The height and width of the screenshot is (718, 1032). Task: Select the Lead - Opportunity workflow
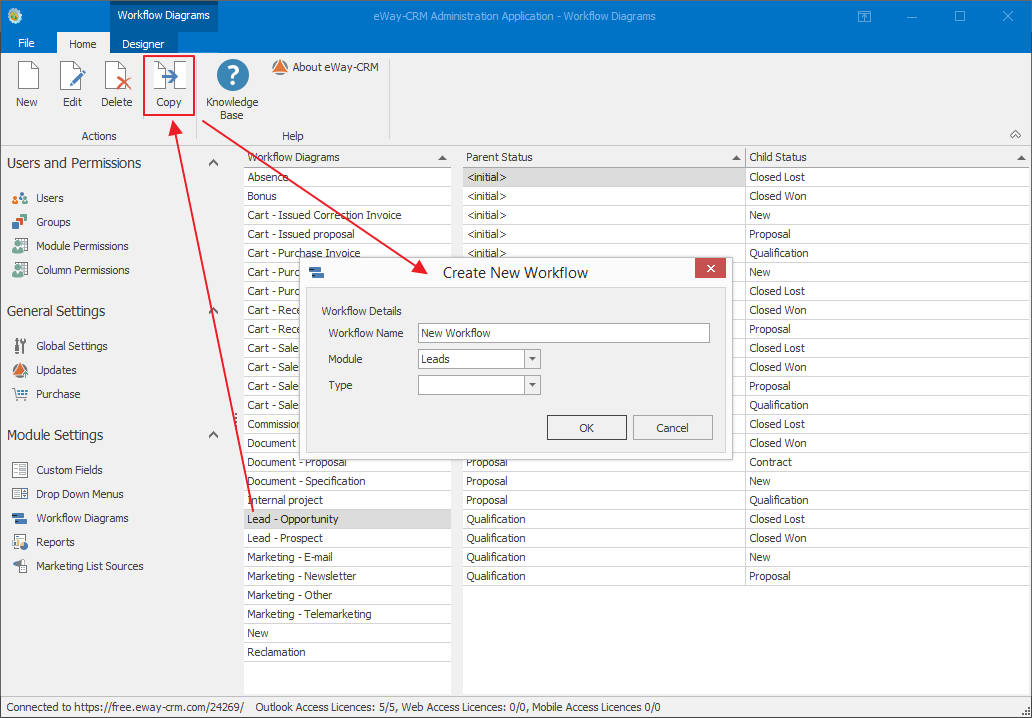coord(348,519)
